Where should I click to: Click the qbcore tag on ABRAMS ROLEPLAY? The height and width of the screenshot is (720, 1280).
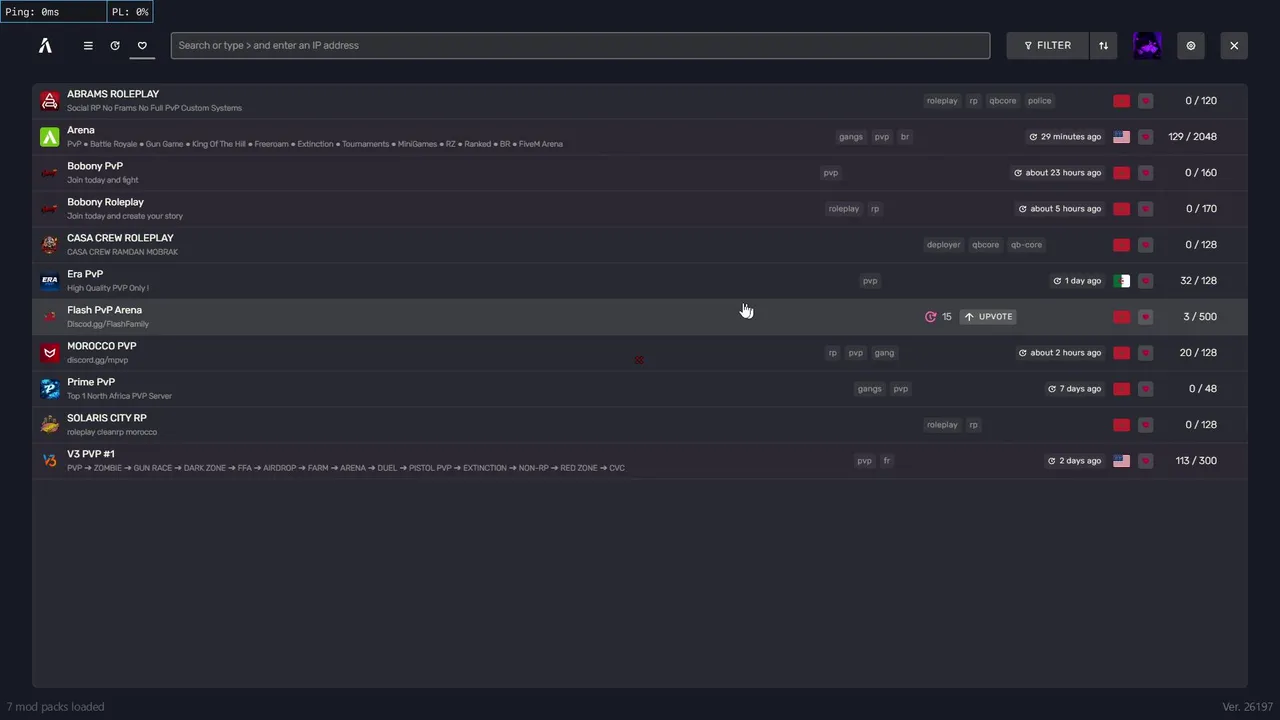(1002, 100)
